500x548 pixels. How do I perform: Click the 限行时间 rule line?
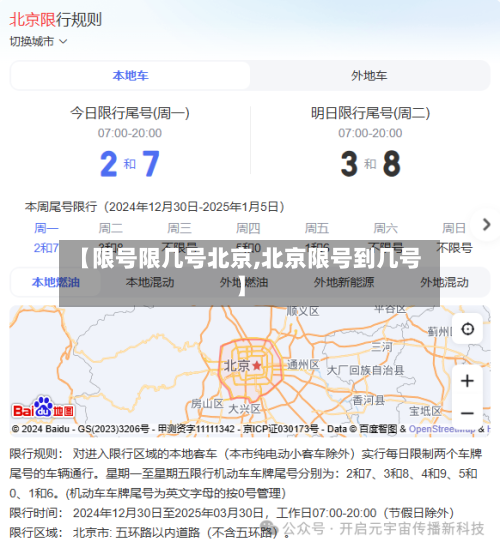click(x=232, y=513)
